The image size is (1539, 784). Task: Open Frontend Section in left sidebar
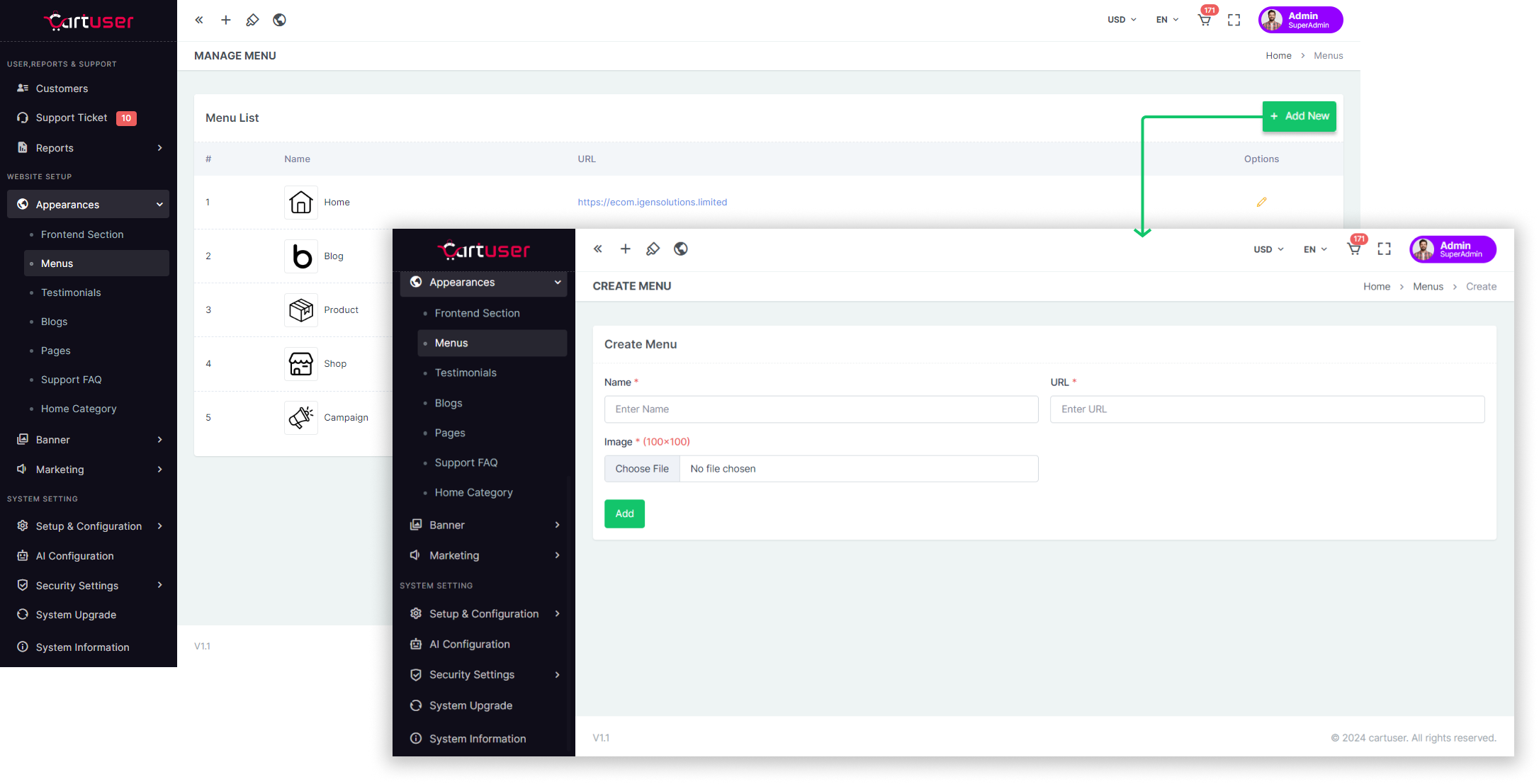coord(82,234)
